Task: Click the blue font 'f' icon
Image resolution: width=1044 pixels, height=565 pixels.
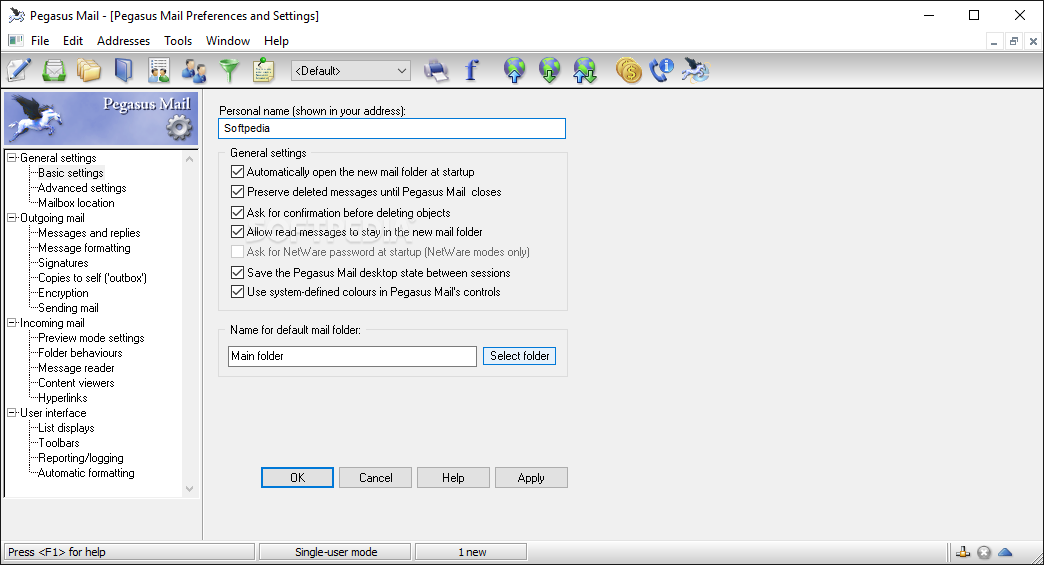Action: tap(471, 70)
